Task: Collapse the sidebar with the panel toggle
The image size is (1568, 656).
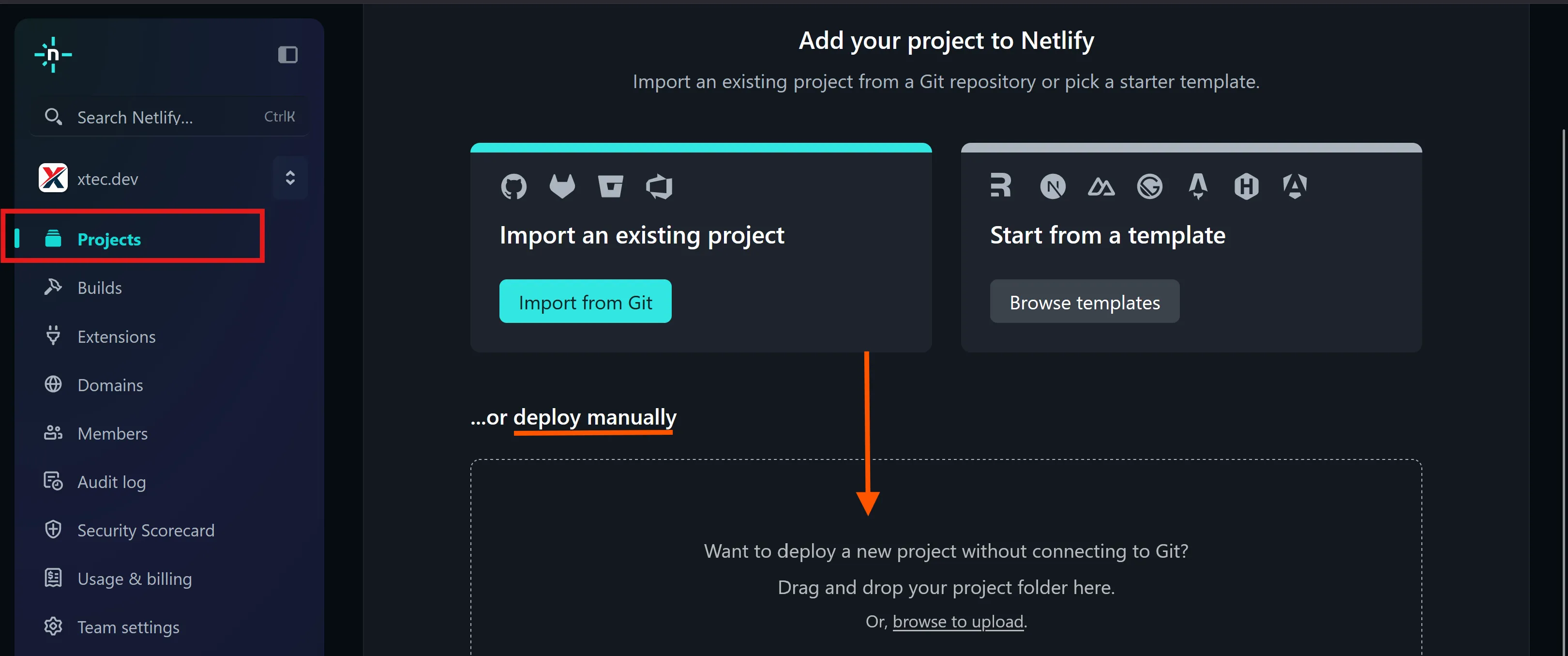Action: pos(288,55)
